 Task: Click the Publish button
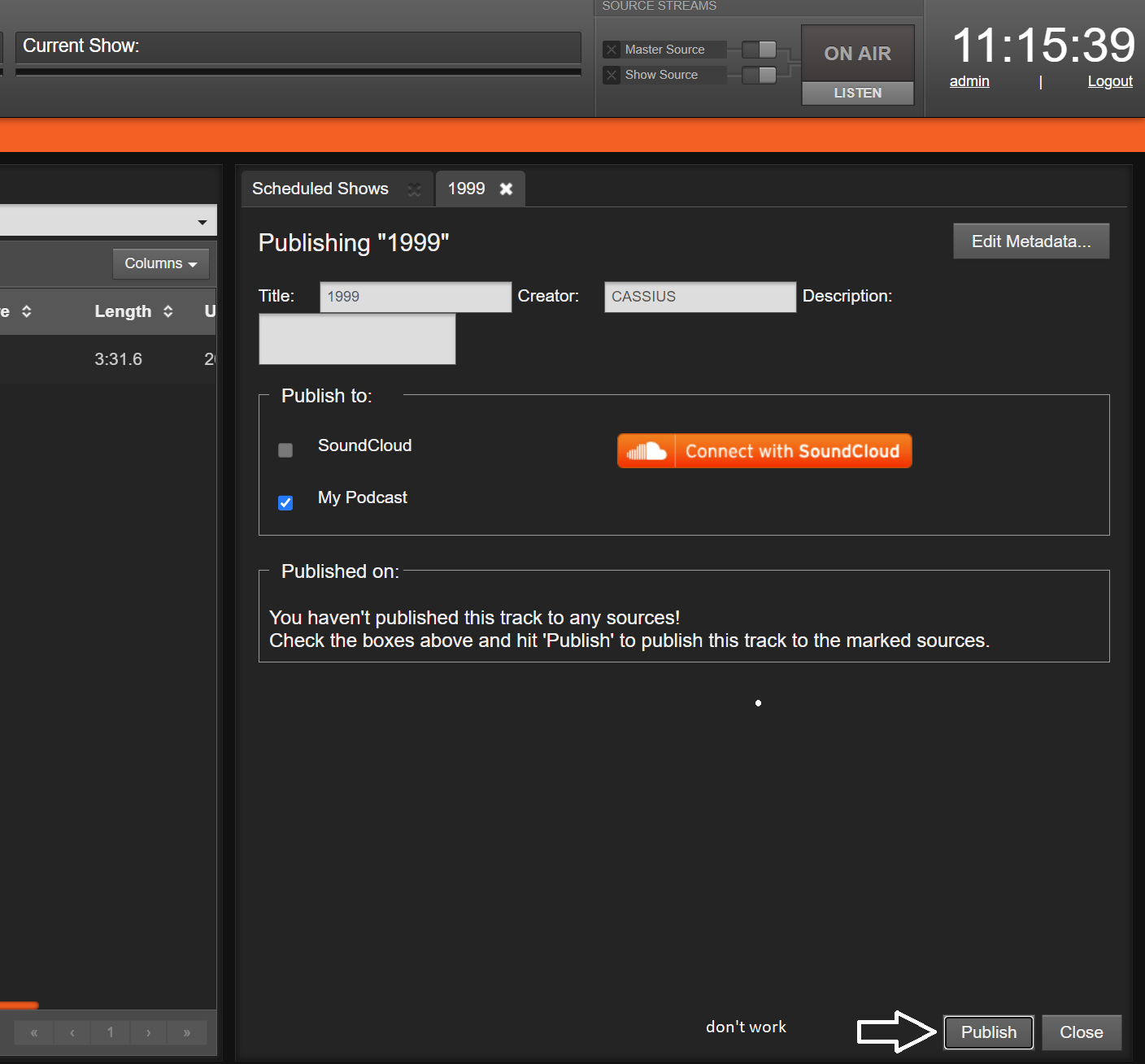[987, 1031]
